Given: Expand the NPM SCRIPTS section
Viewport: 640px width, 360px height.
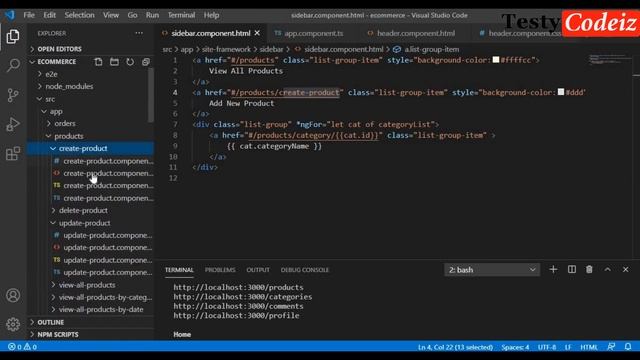Looking at the screenshot, I should 58,334.
